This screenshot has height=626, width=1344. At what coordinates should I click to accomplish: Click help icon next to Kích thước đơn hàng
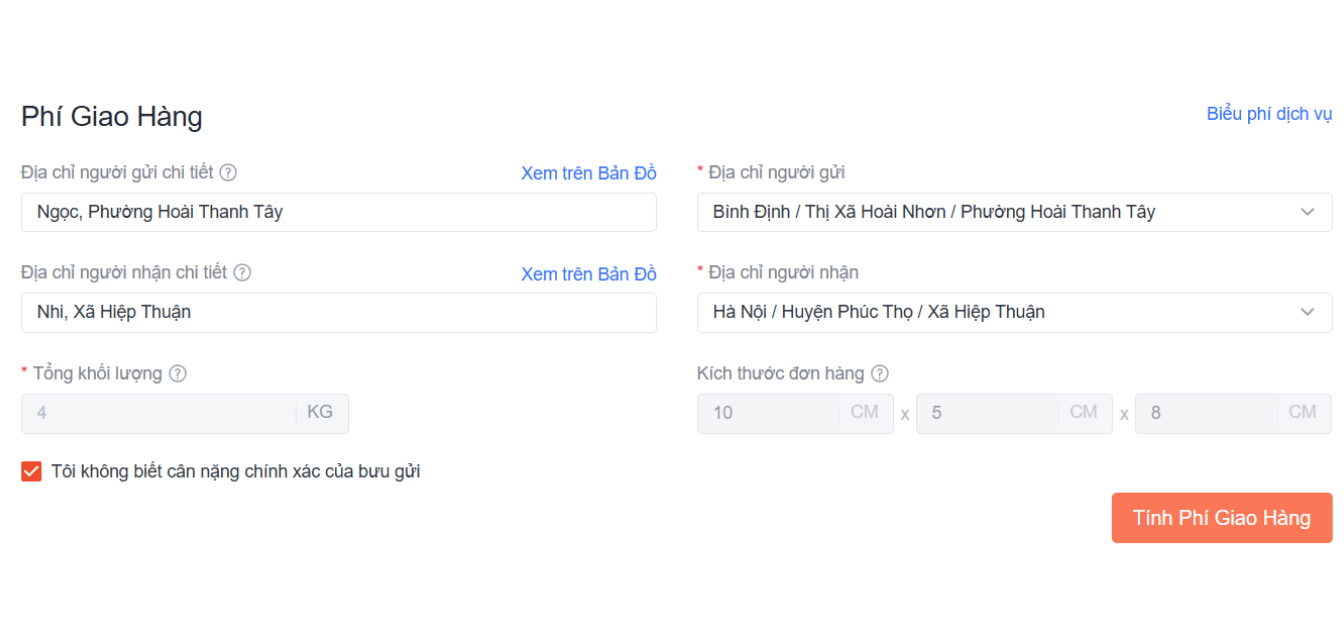point(879,374)
